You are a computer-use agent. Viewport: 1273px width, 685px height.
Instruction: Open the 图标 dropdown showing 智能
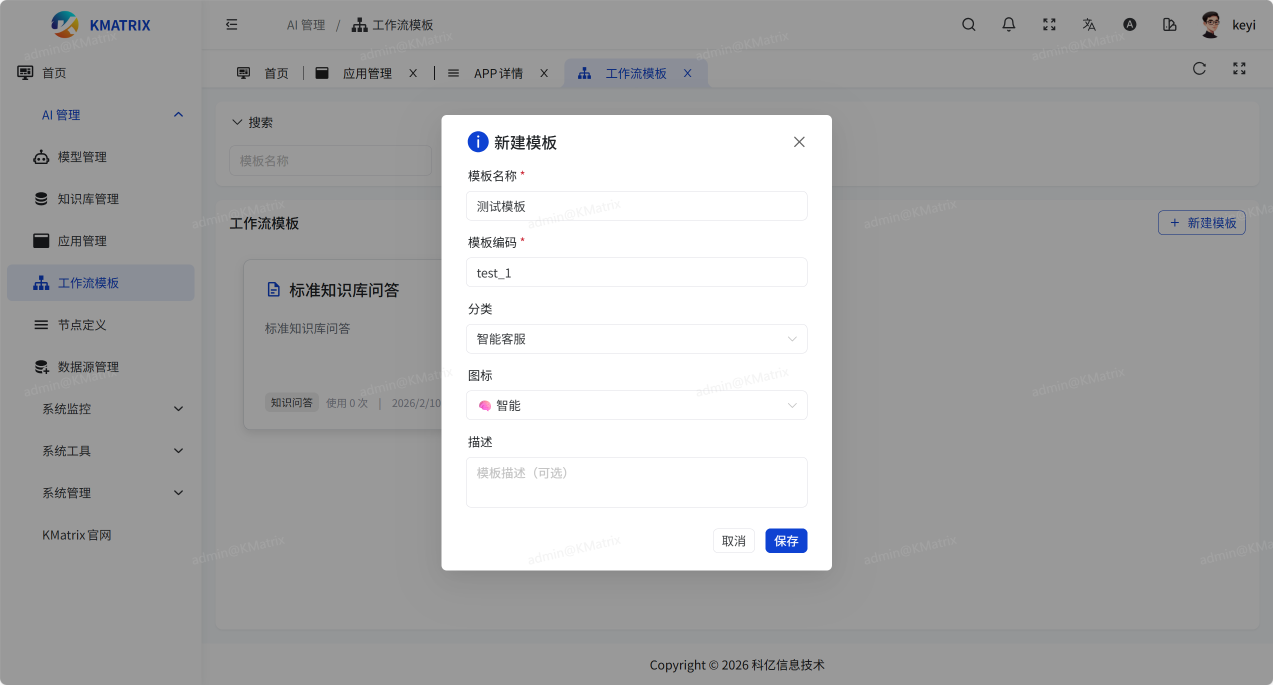[x=636, y=405]
